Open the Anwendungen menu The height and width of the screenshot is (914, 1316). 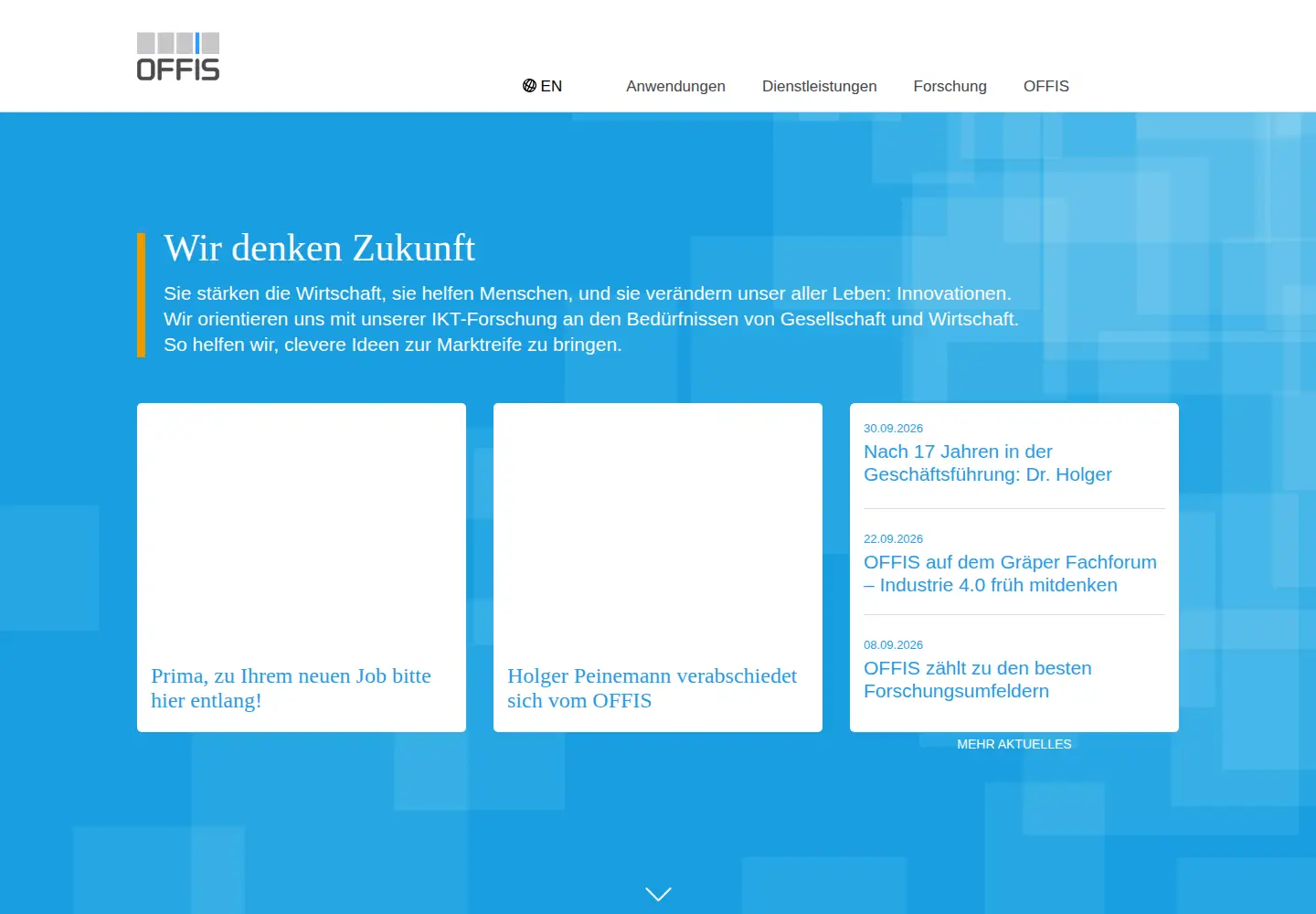point(675,86)
